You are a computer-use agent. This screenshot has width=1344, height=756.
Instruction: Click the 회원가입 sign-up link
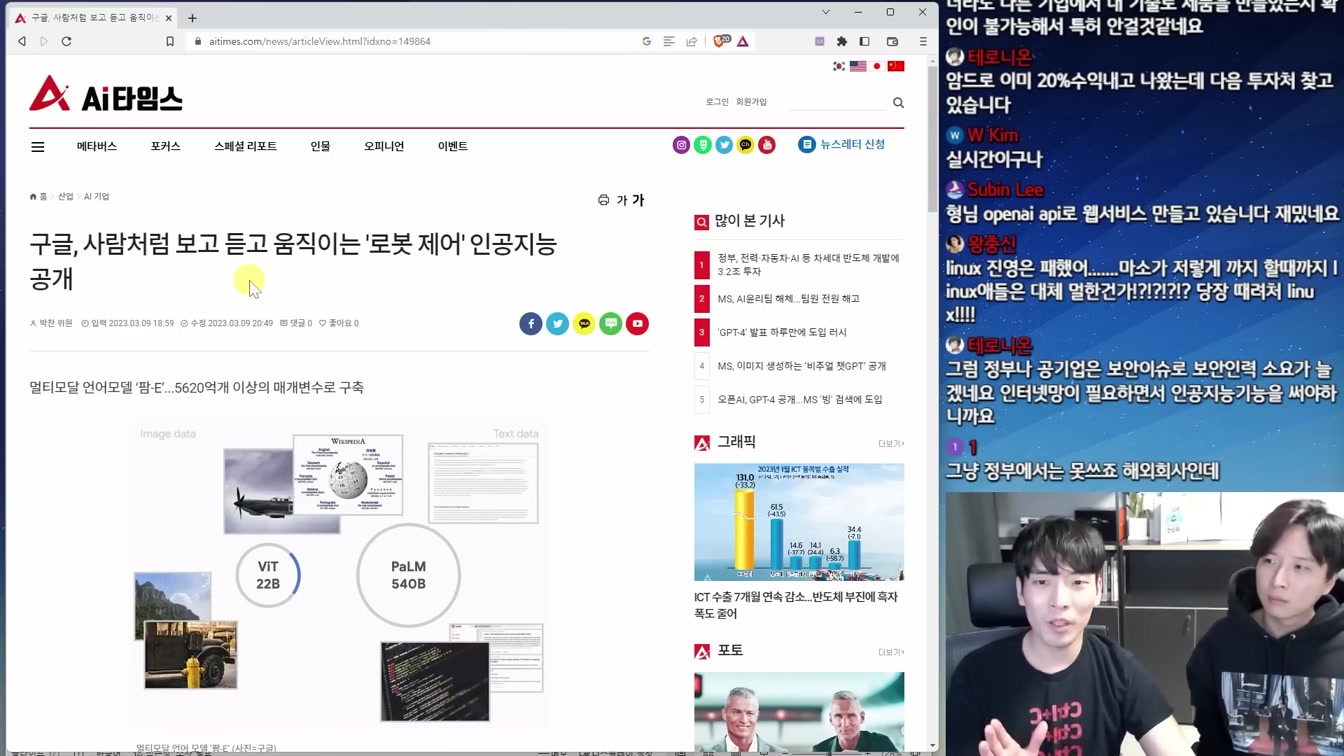pos(751,102)
